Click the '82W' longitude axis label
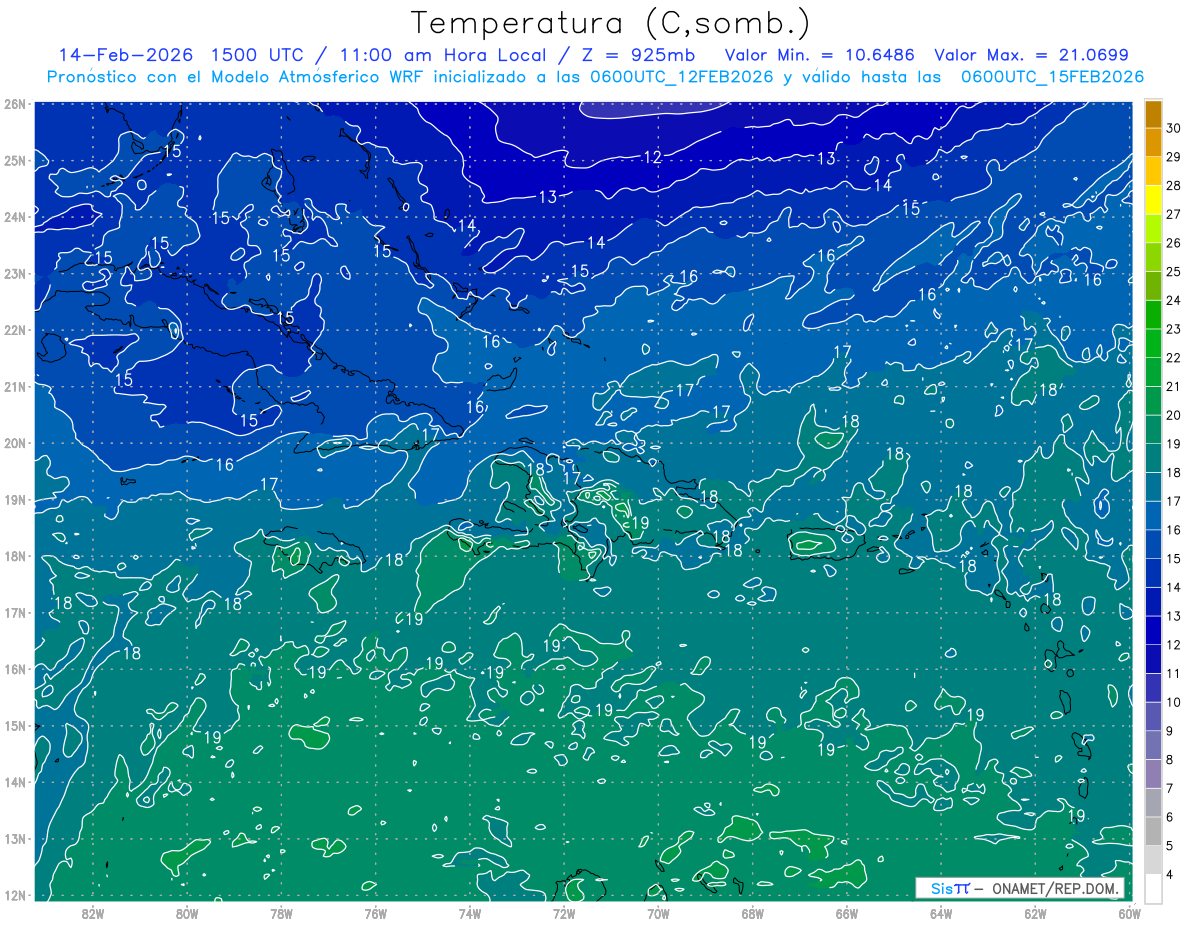The height and width of the screenshot is (927, 1200). 93,913
